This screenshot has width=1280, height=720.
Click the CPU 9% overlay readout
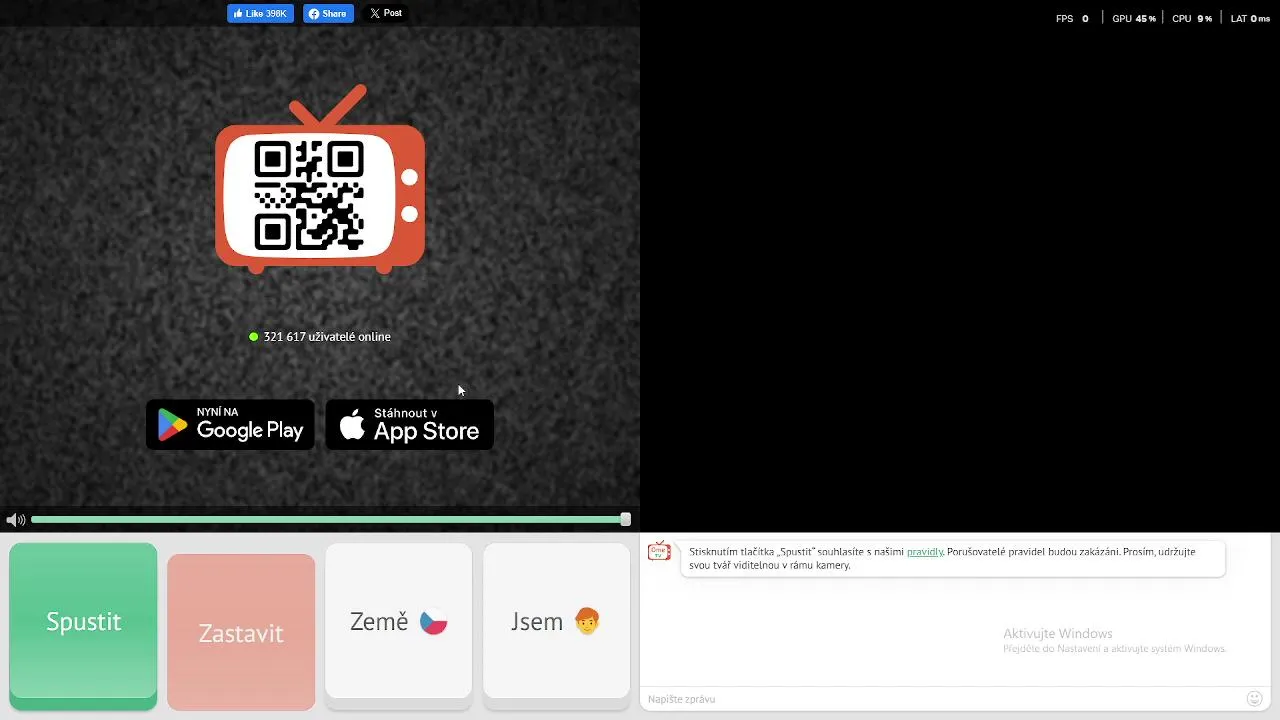[1192, 19]
